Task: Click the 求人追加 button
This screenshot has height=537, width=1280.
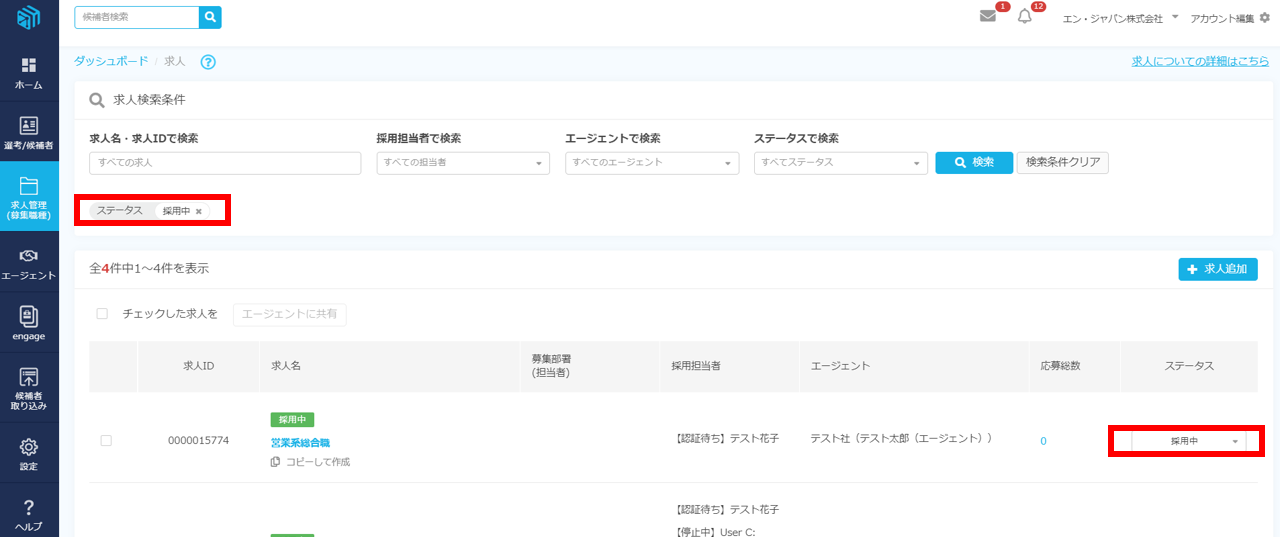Action: pos(1217,269)
